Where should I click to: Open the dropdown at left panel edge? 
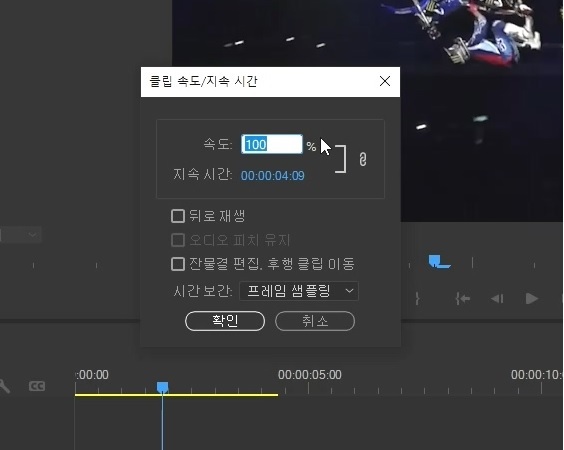pyautogui.click(x=21, y=235)
